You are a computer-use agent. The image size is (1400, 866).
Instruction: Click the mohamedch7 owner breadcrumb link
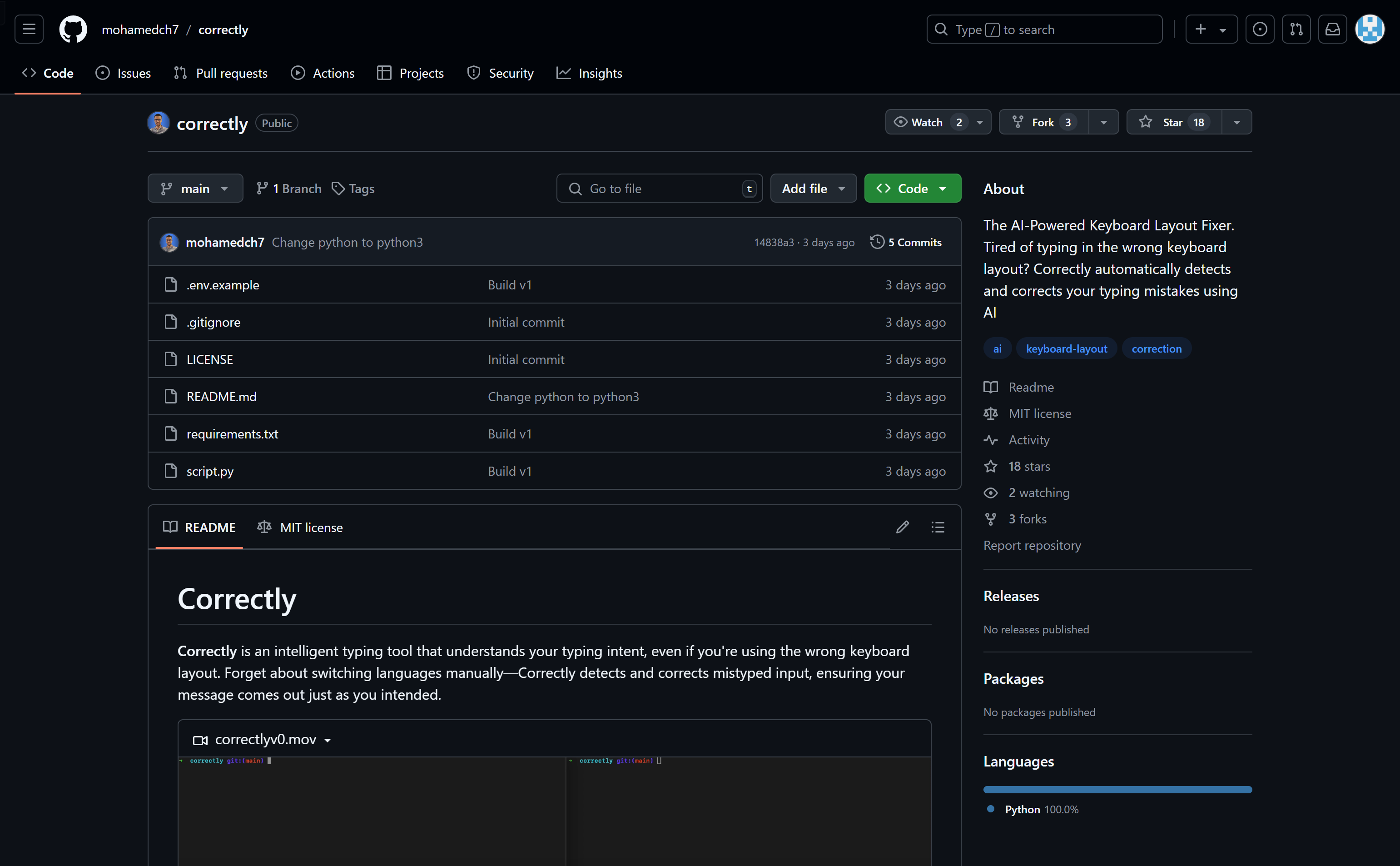140,30
